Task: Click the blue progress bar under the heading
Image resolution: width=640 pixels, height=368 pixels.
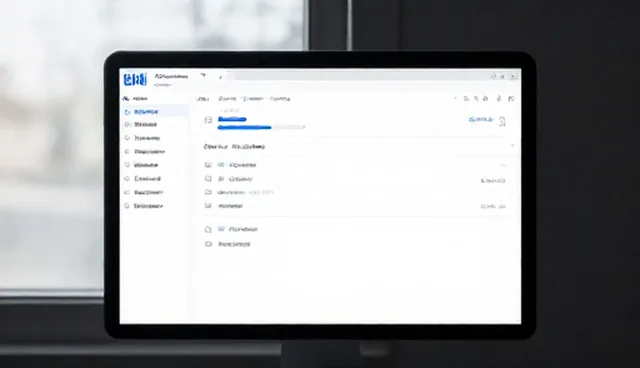Action: (244, 128)
